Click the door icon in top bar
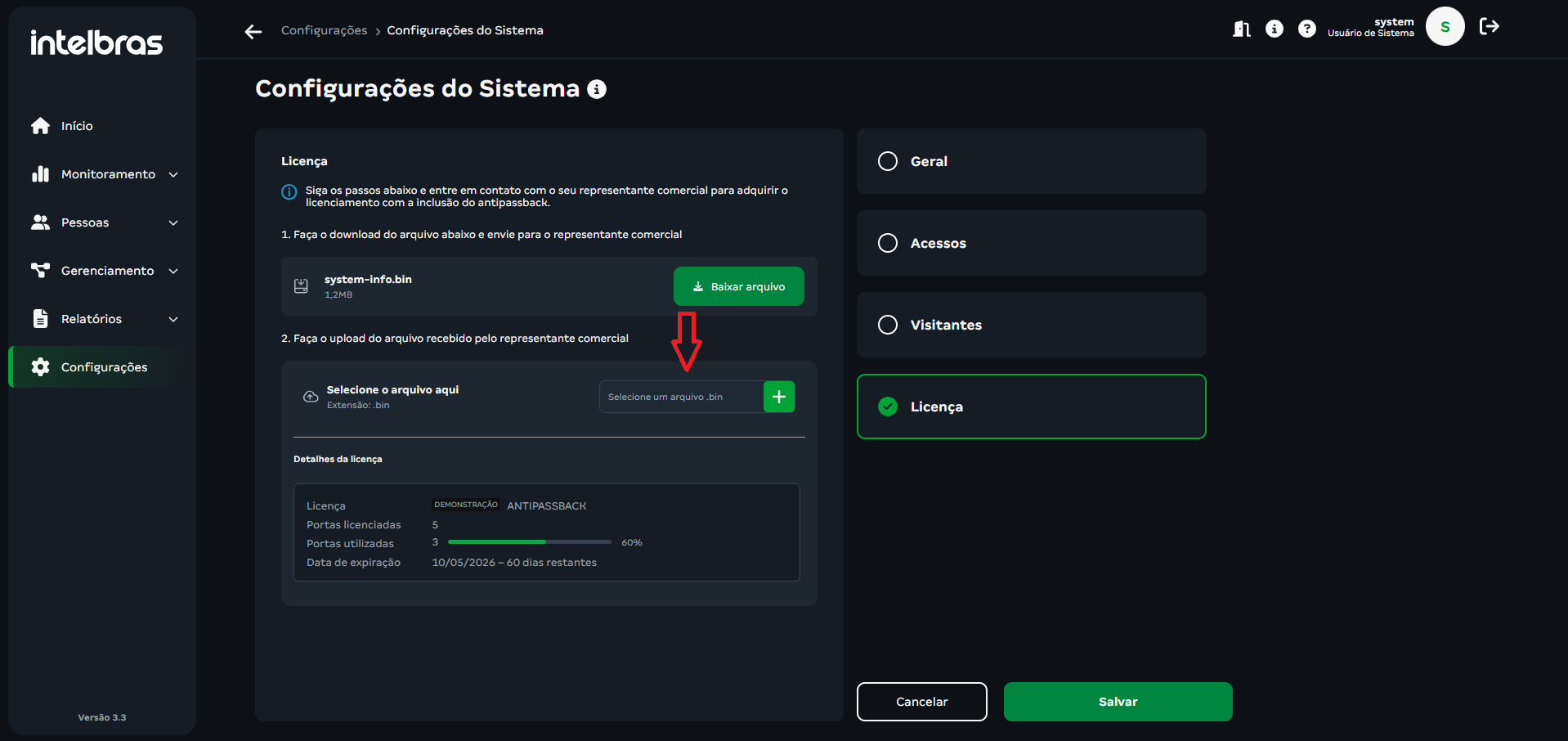This screenshot has height=741, width=1568. coord(1241,29)
